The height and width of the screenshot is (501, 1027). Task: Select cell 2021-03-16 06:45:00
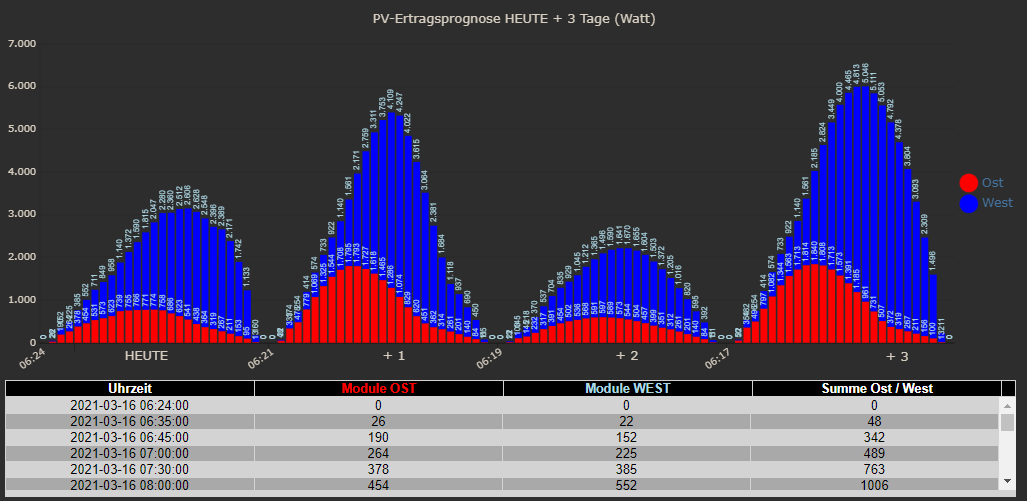tap(130, 437)
